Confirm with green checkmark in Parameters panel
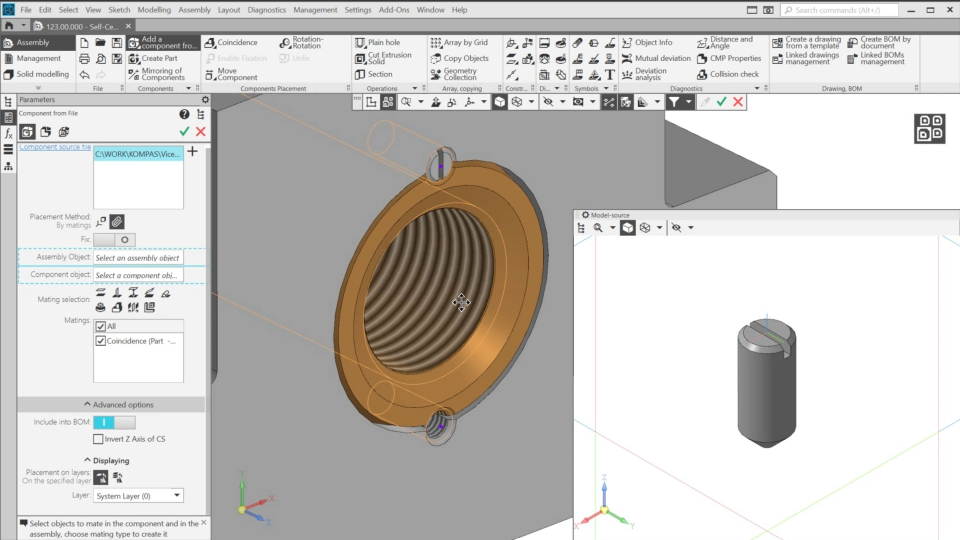960x540 pixels. click(x=184, y=131)
